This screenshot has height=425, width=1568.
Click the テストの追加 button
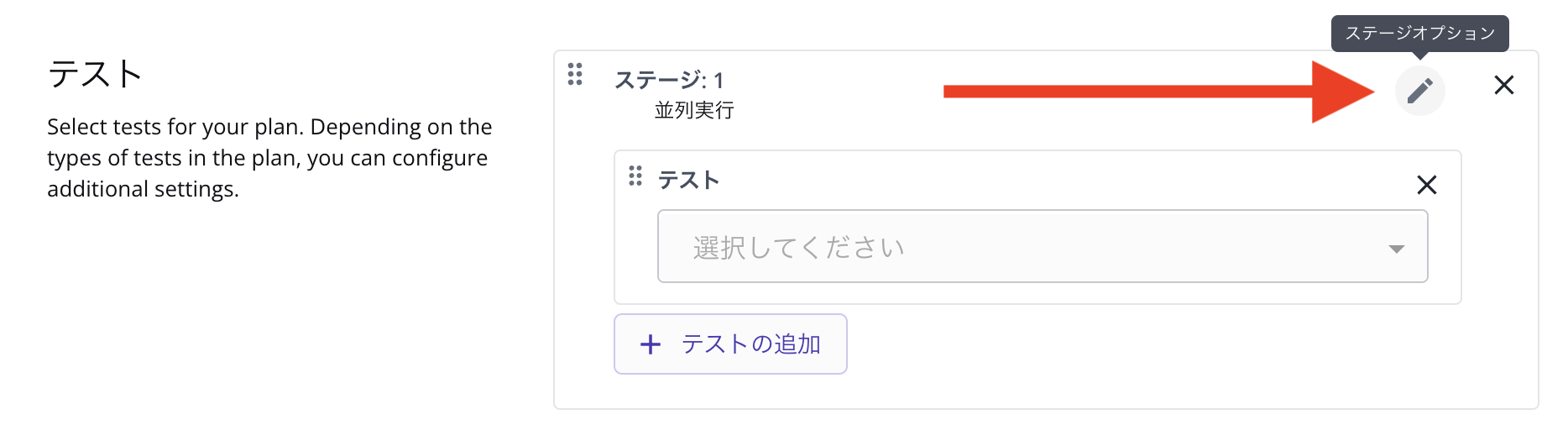click(730, 344)
